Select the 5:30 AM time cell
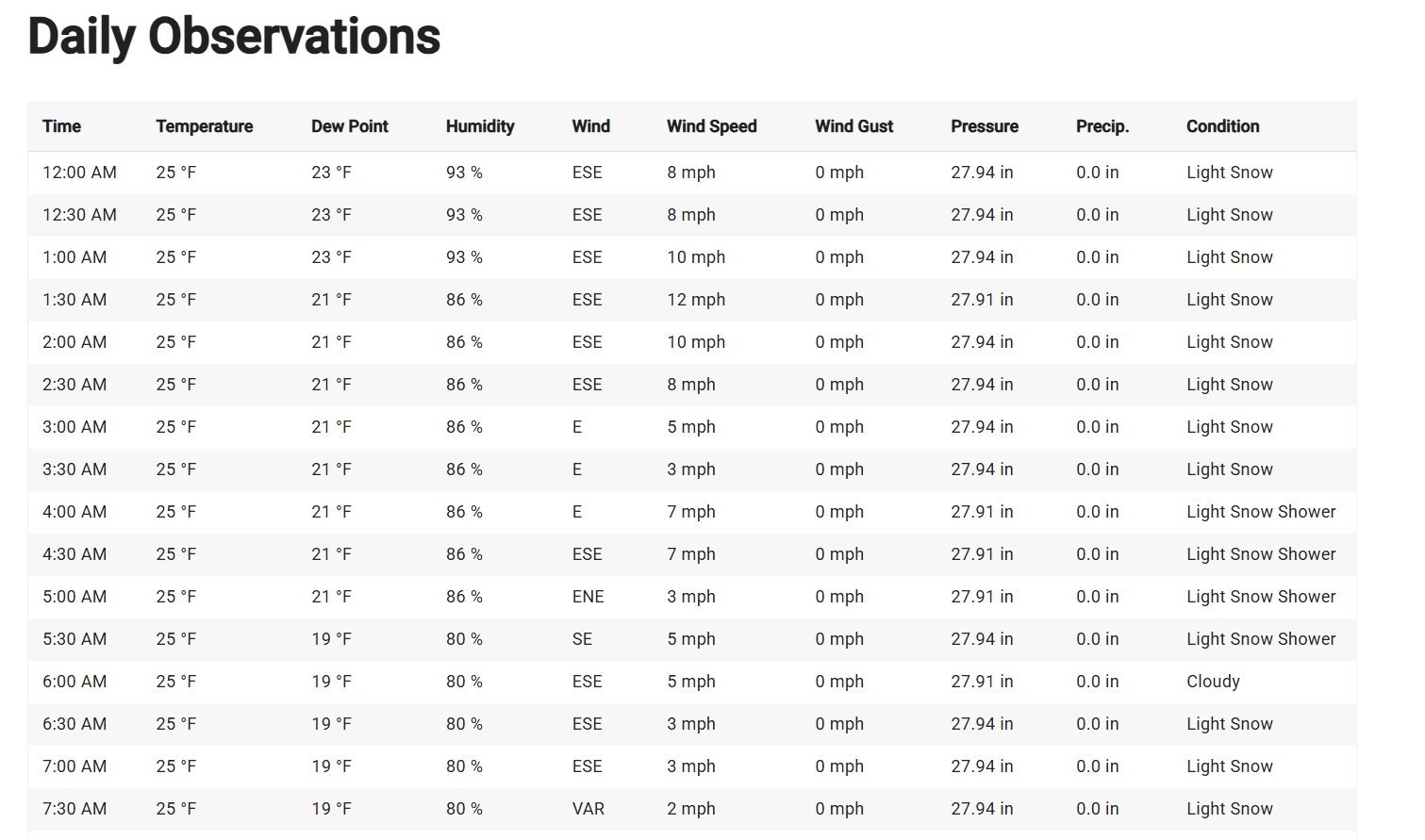The width and height of the screenshot is (1425, 840). tap(75, 639)
